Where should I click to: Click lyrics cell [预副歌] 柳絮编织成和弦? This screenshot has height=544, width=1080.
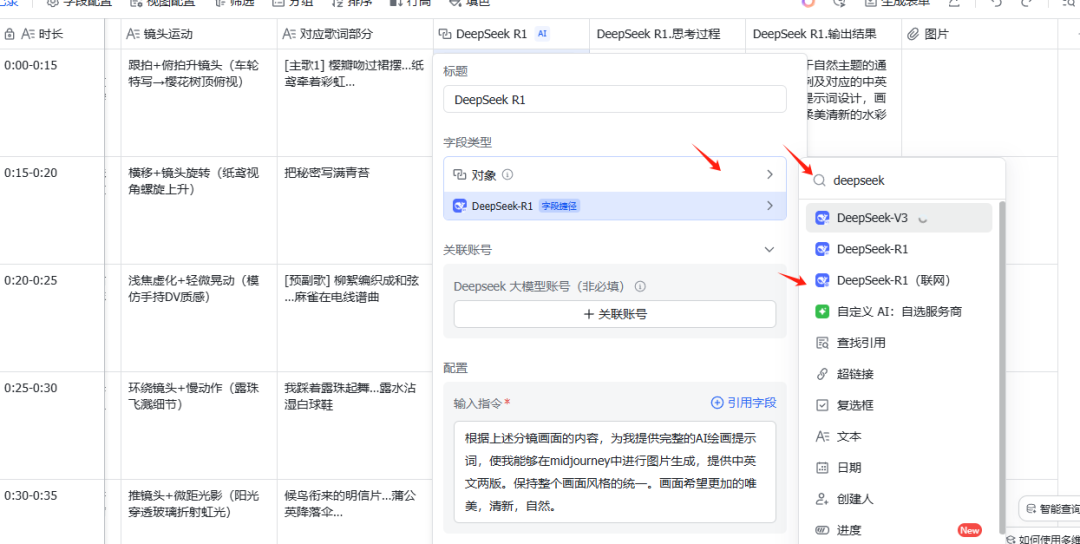point(355,317)
